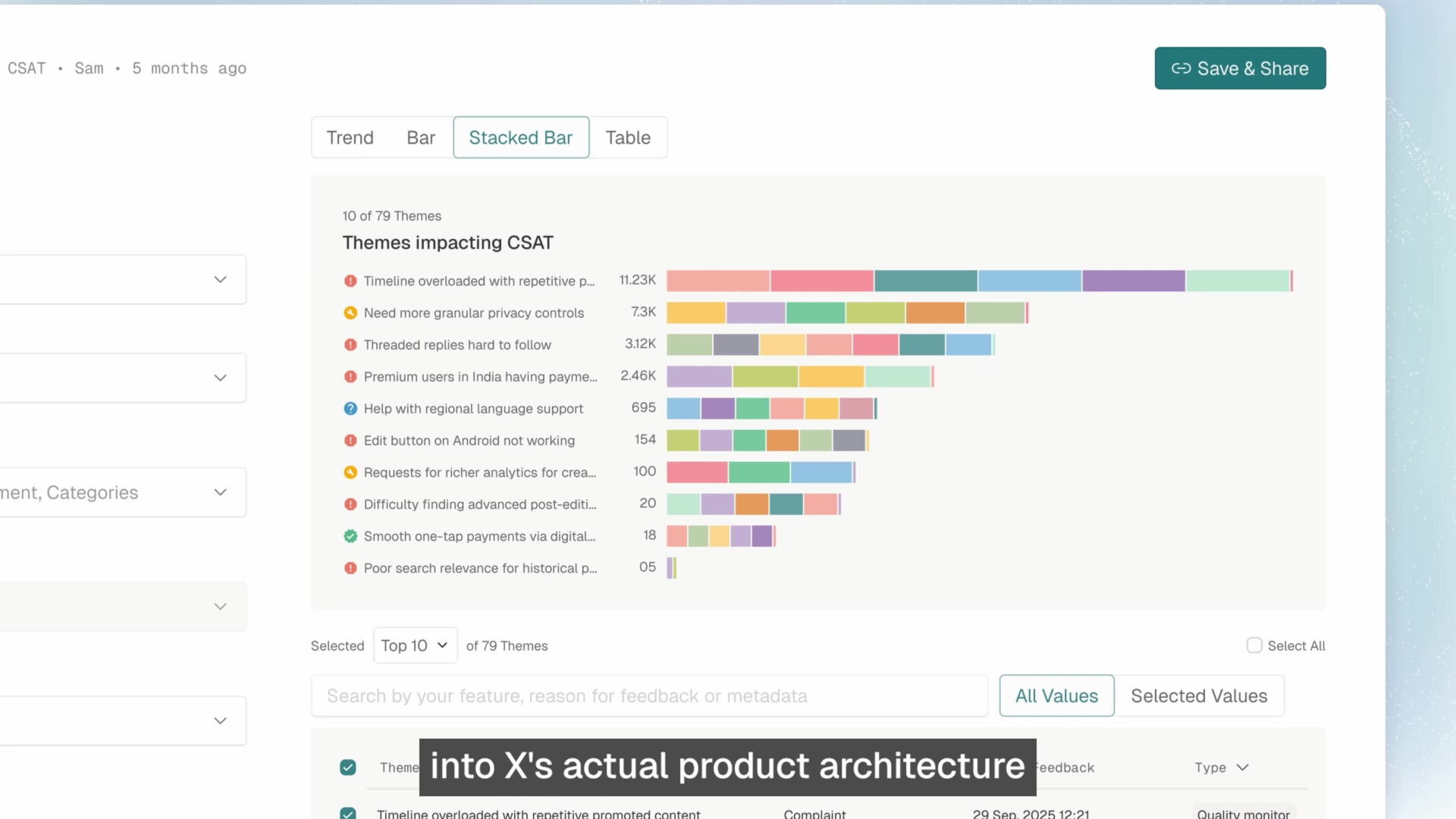
Task: Select the Selected Values filter button
Action: point(1199,695)
